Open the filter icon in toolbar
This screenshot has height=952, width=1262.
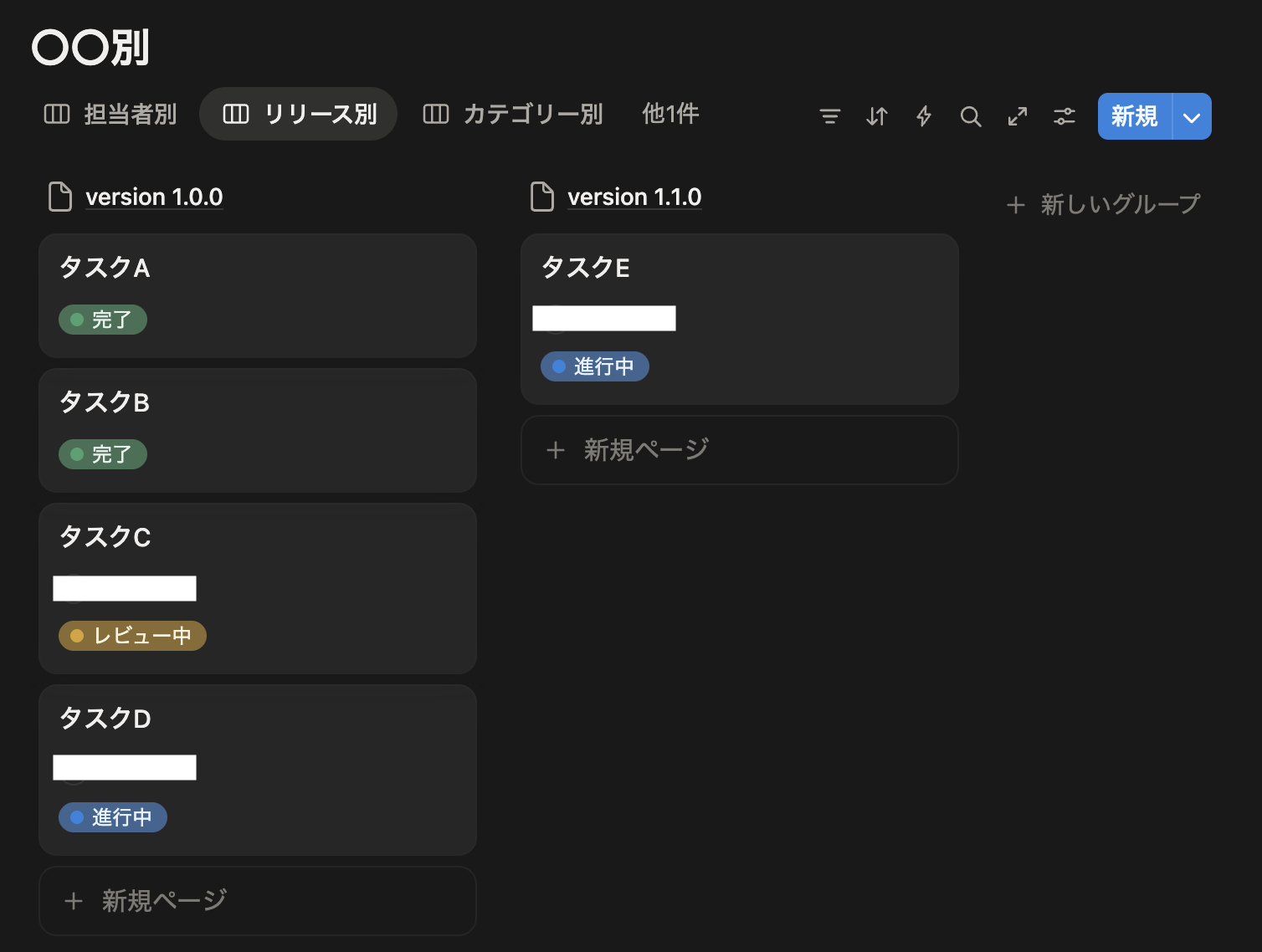pos(829,116)
